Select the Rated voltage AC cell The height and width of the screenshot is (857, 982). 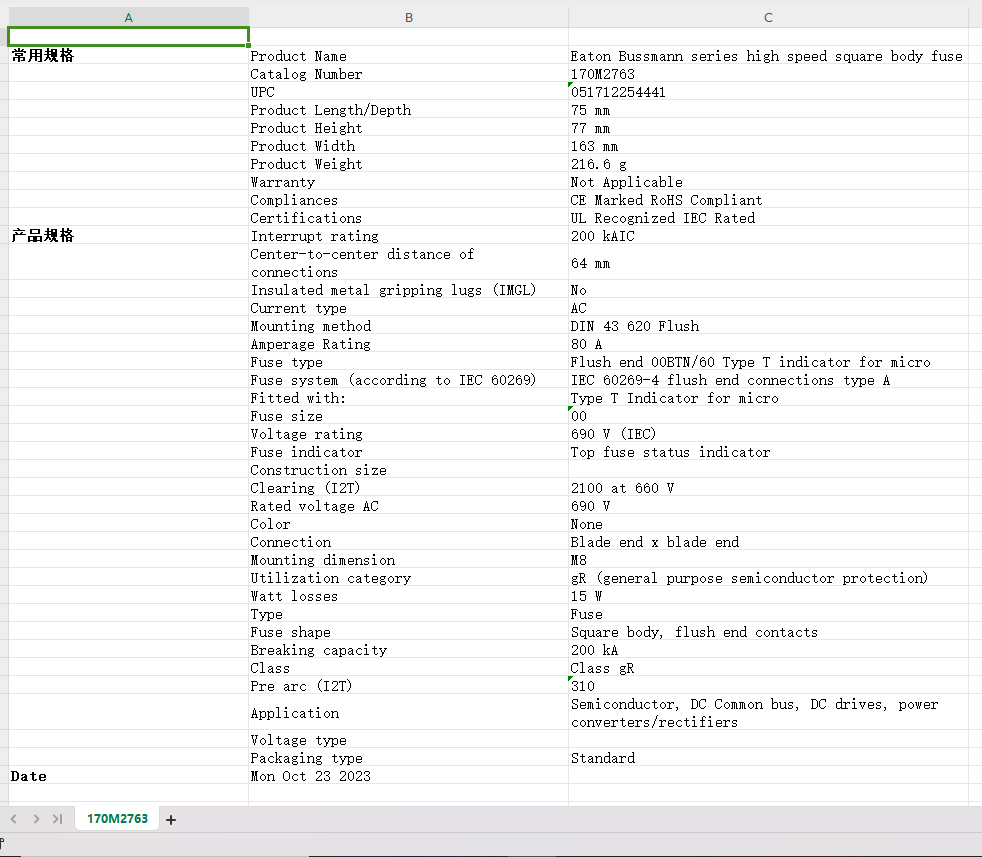408,506
